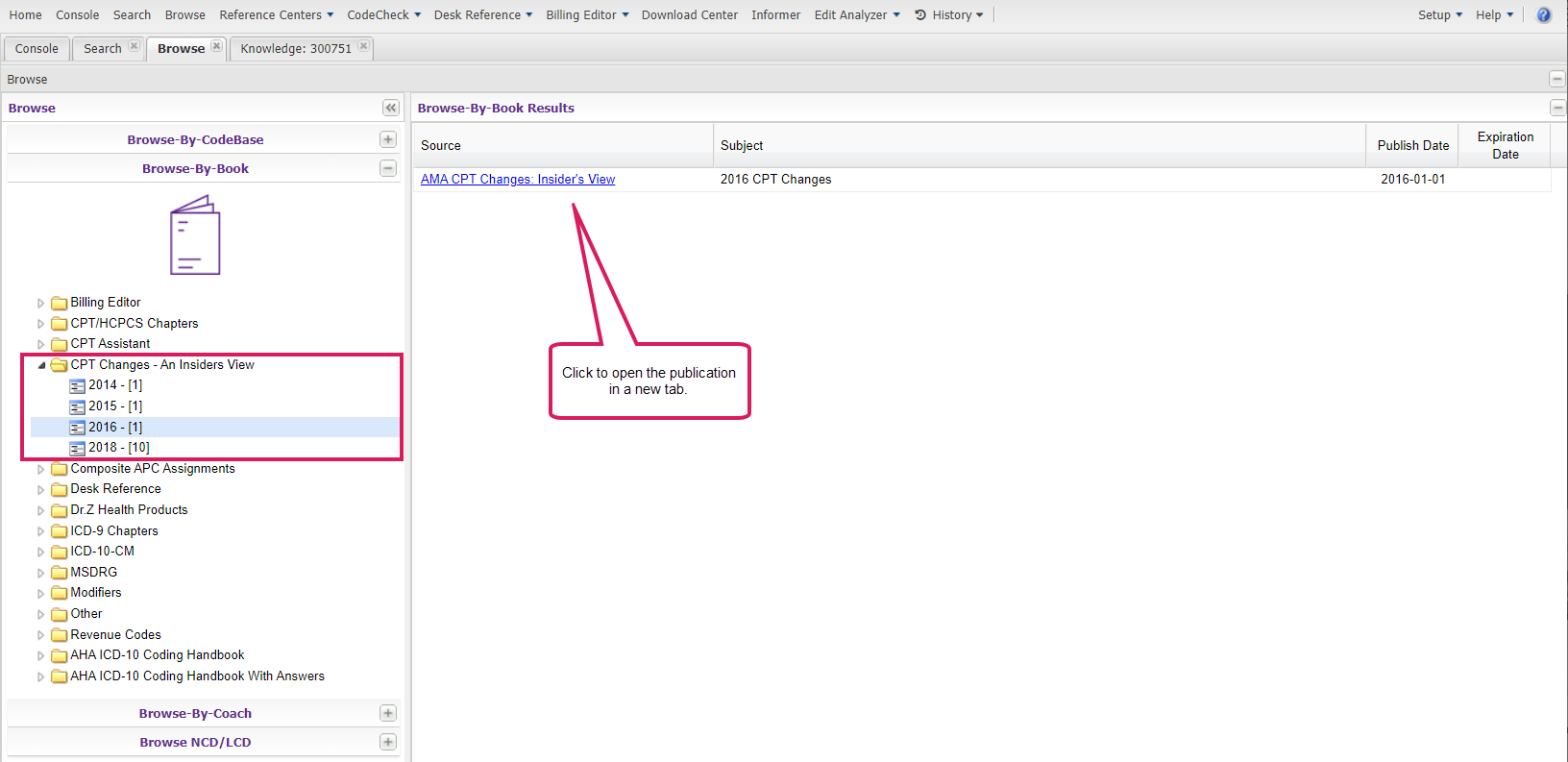
Task: Expand Browse-By-Coach with its plus icon
Action: (388, 713)
